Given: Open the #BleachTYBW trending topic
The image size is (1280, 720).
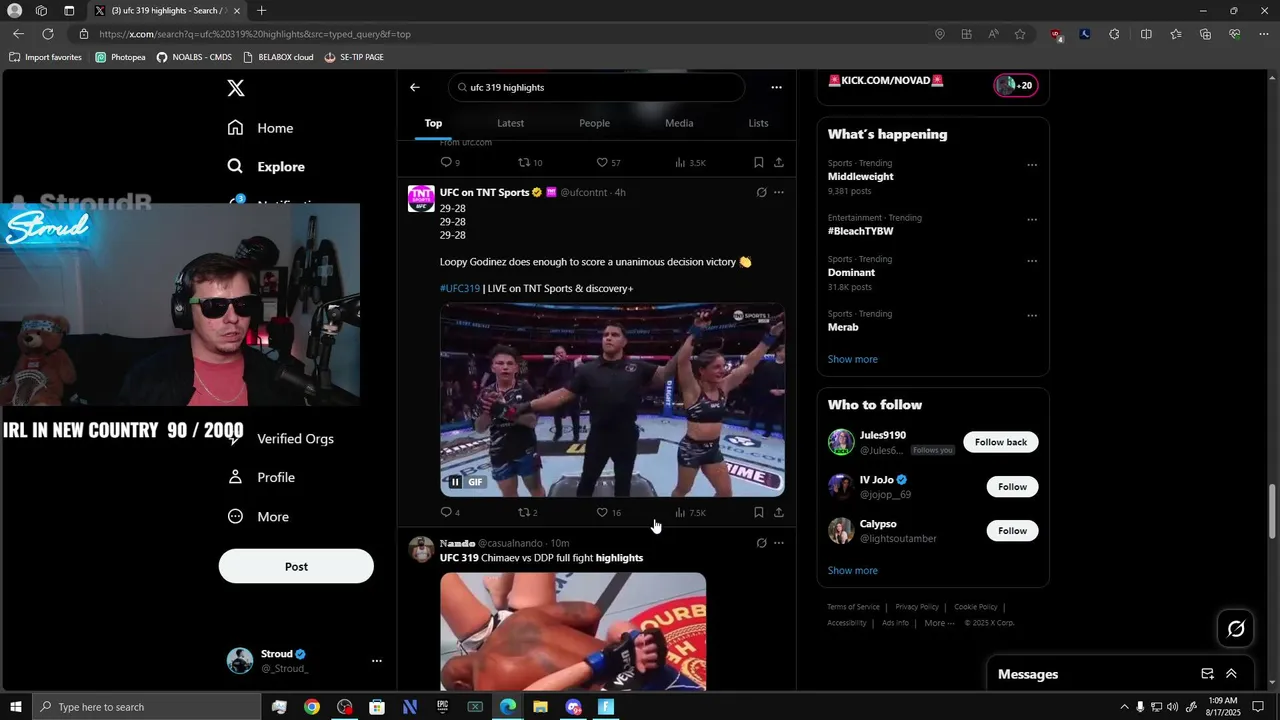Looking at the screenshot, I should click(x=860, y=231).
